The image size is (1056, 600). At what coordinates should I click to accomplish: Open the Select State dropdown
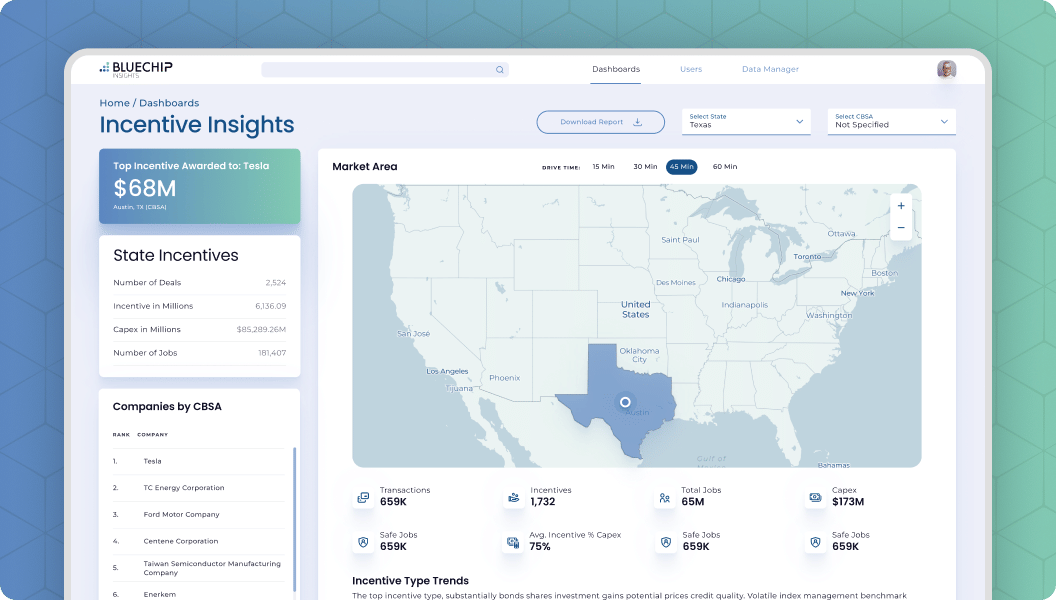pos(746,121)
